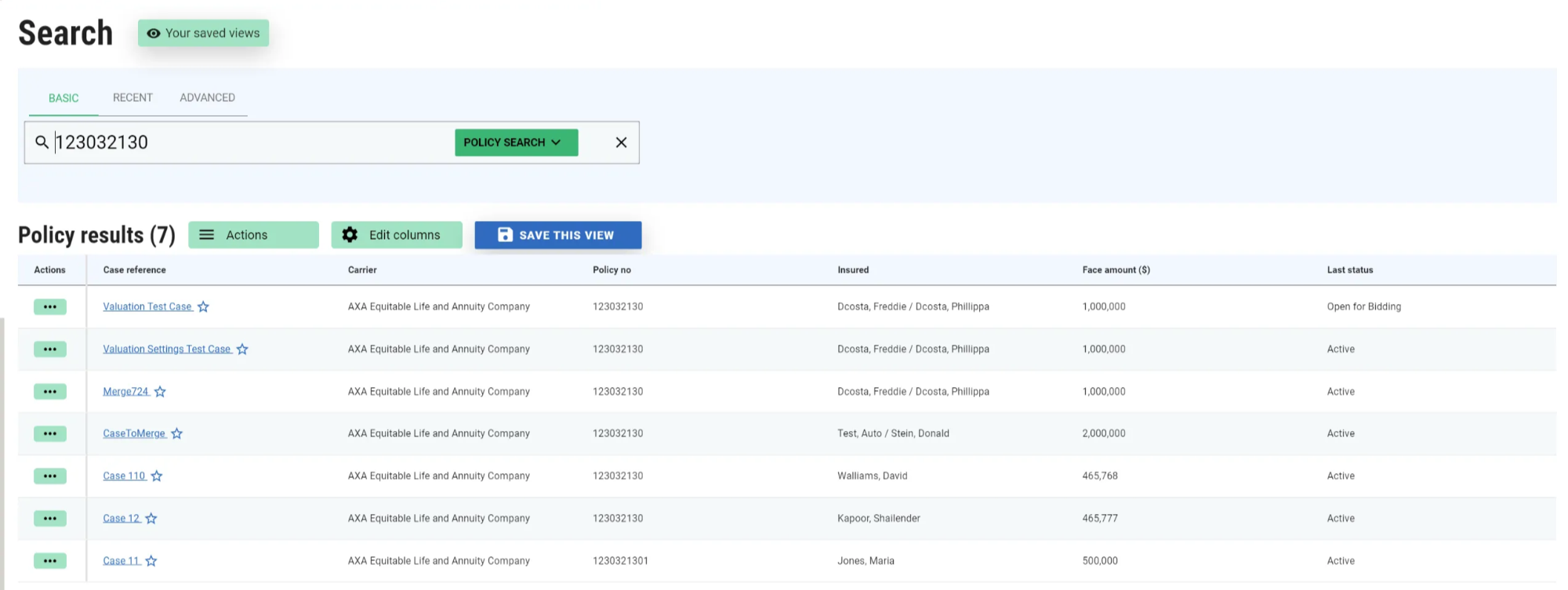Viewport: 1568px width, 590px height.
Task: Click the search magnifier icon
Action: 42,142
